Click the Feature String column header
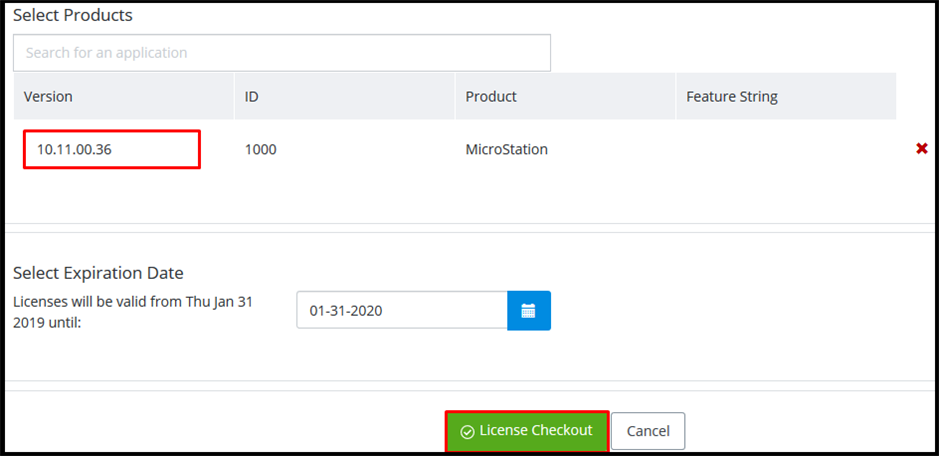 point(732,96)
